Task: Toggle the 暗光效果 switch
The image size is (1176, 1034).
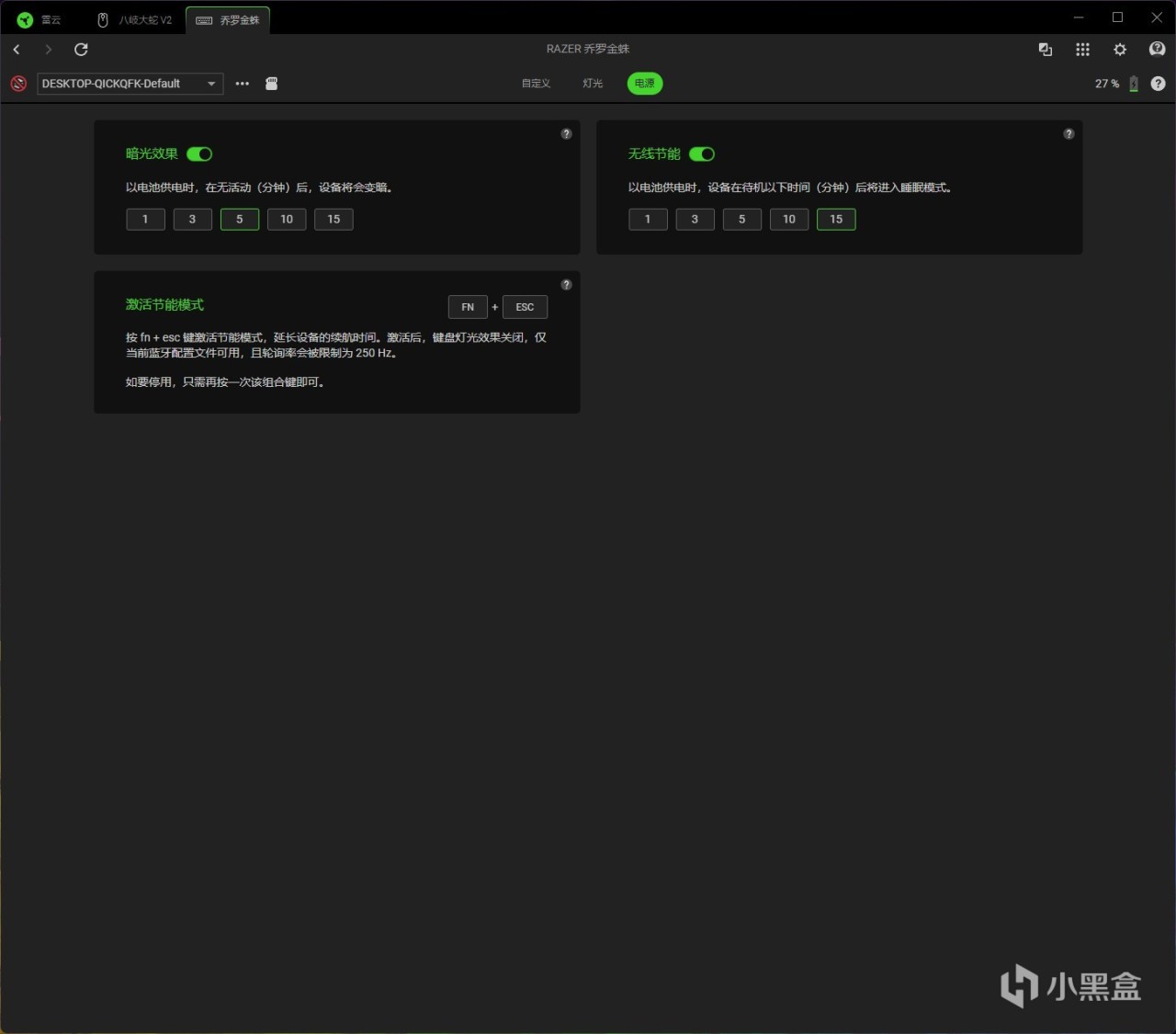Action: [199, 154]
